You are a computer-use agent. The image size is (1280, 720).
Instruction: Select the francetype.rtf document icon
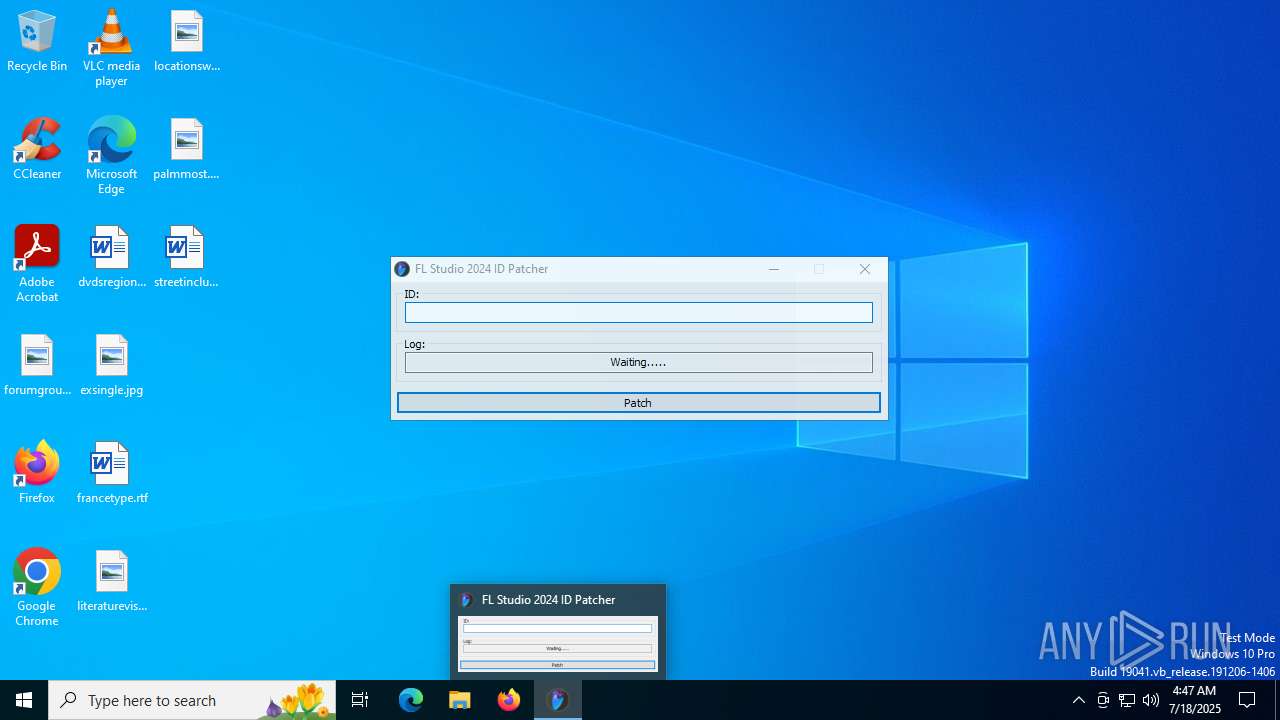coord(111,474)
